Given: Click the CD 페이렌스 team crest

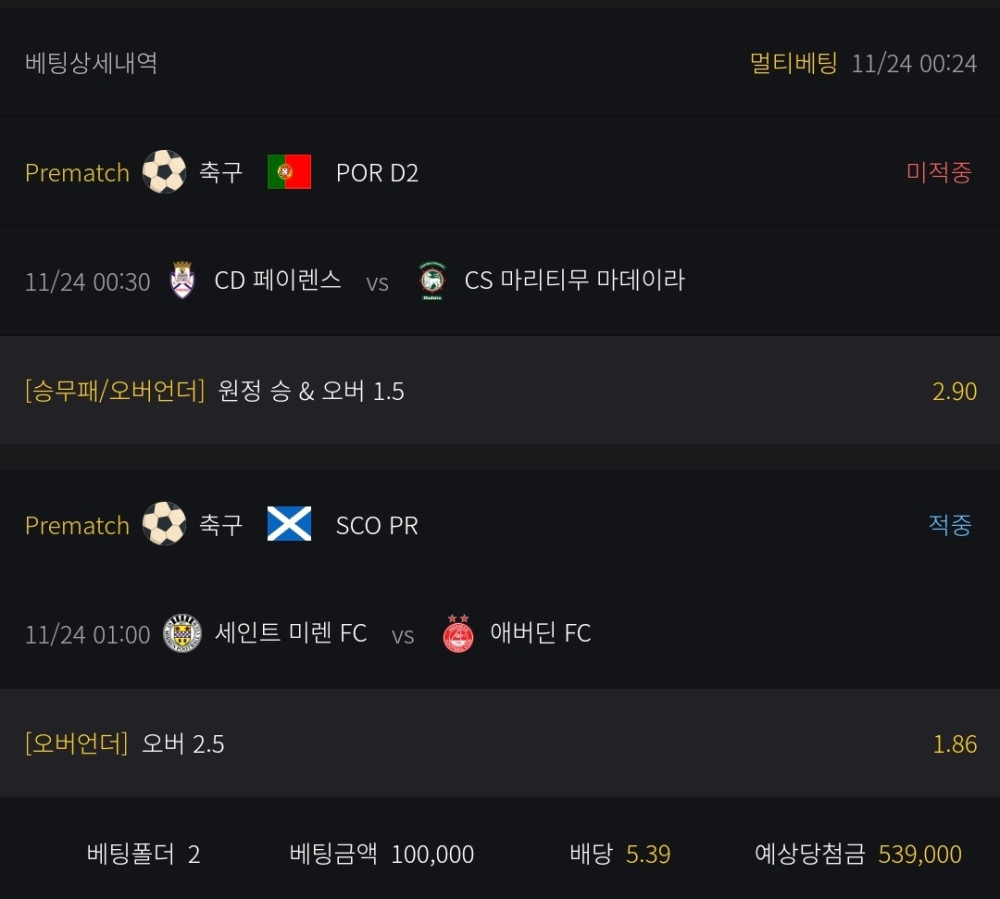Looking at the screenshot, I should (182, 281).
